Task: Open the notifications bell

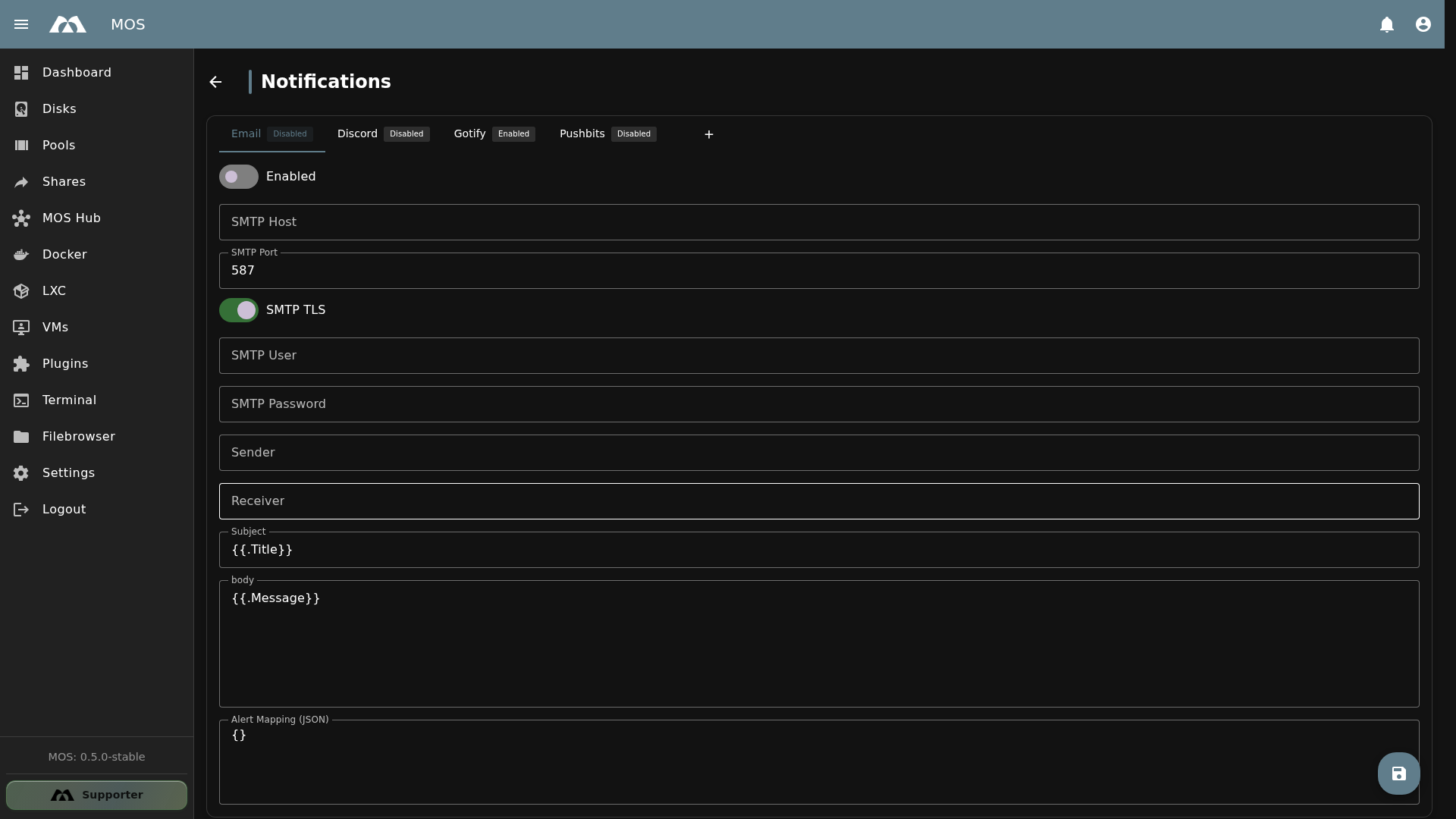Action: (1387, 24)
